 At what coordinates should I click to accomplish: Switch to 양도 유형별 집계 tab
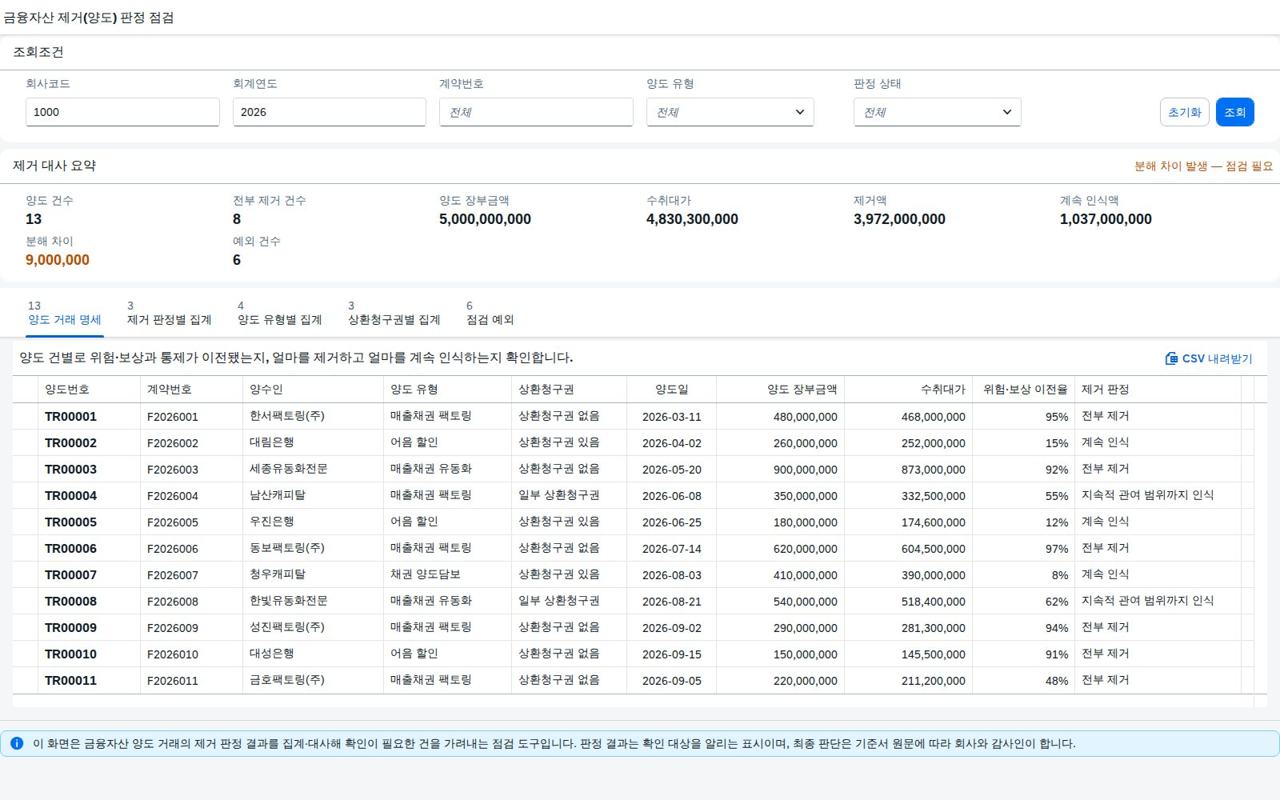(x=280, y=313)
